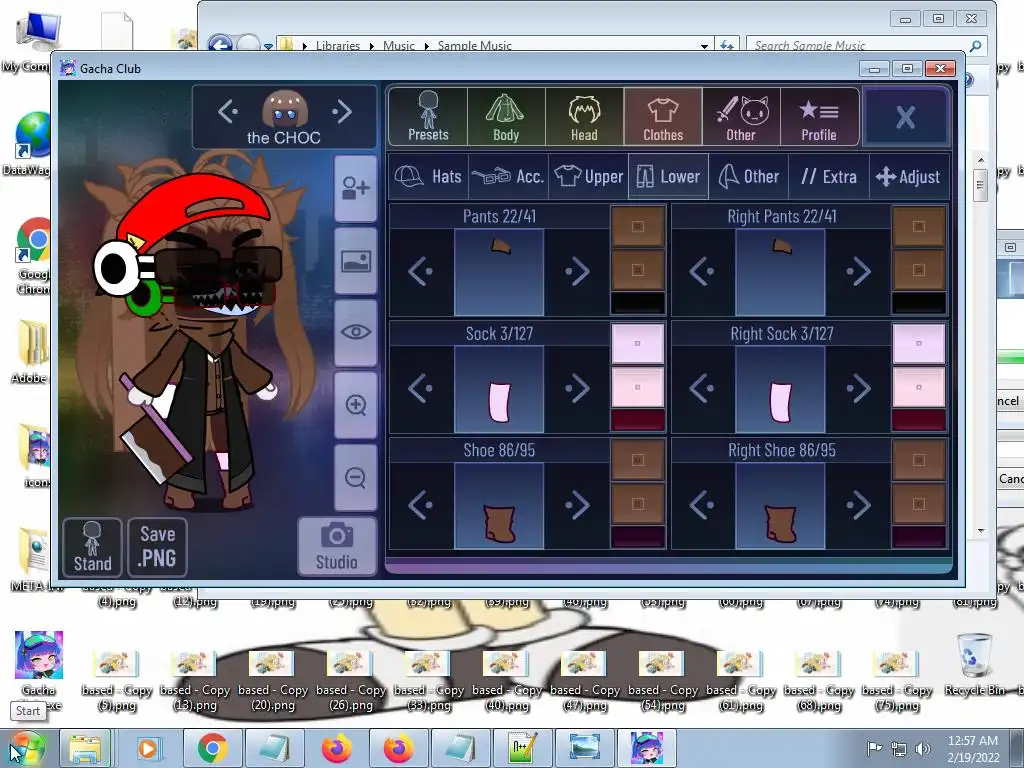
Task: Switch to the Acc. glasses subtab
Action: 508,176
